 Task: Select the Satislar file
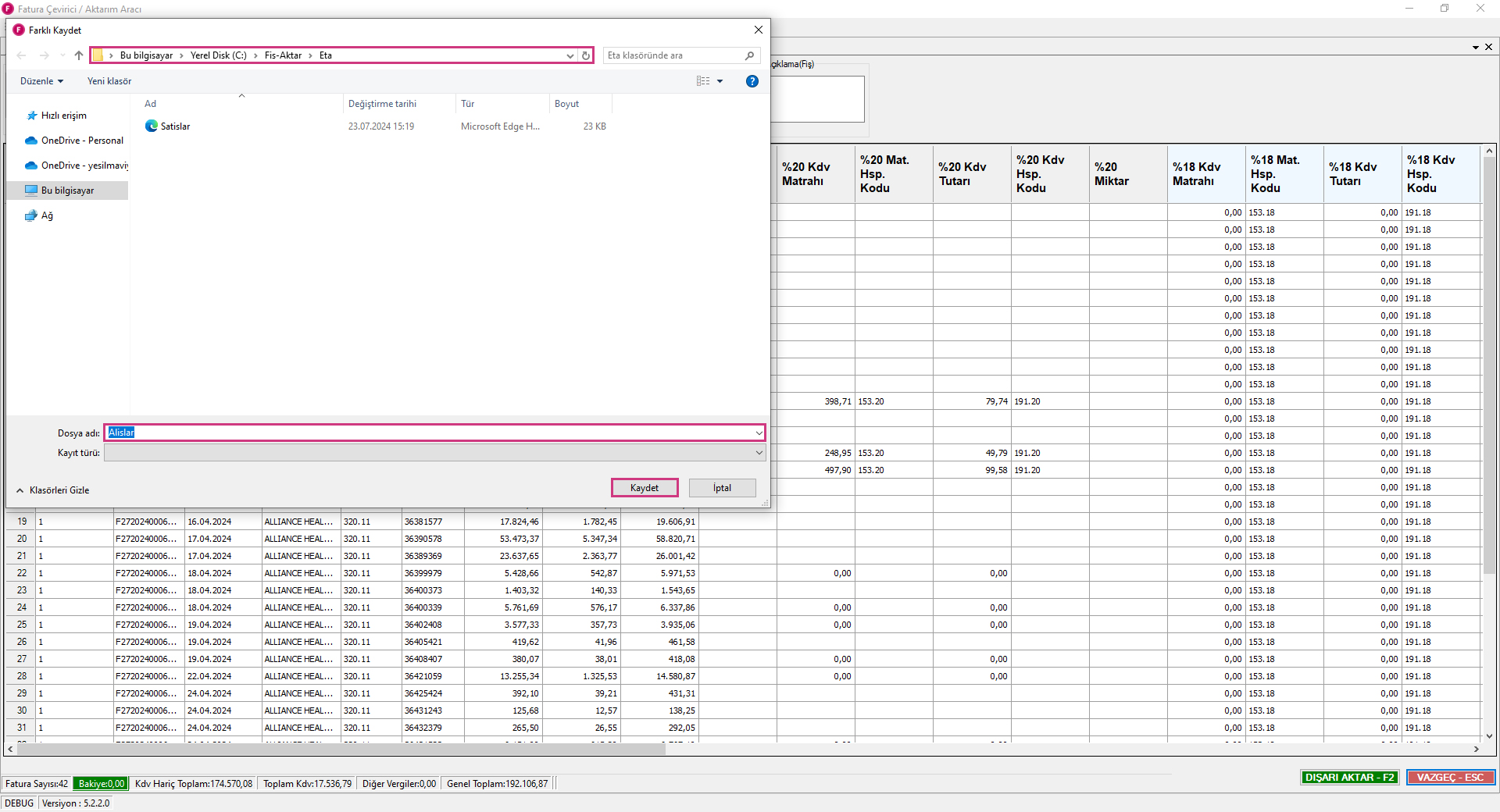(x=175, y=126)
